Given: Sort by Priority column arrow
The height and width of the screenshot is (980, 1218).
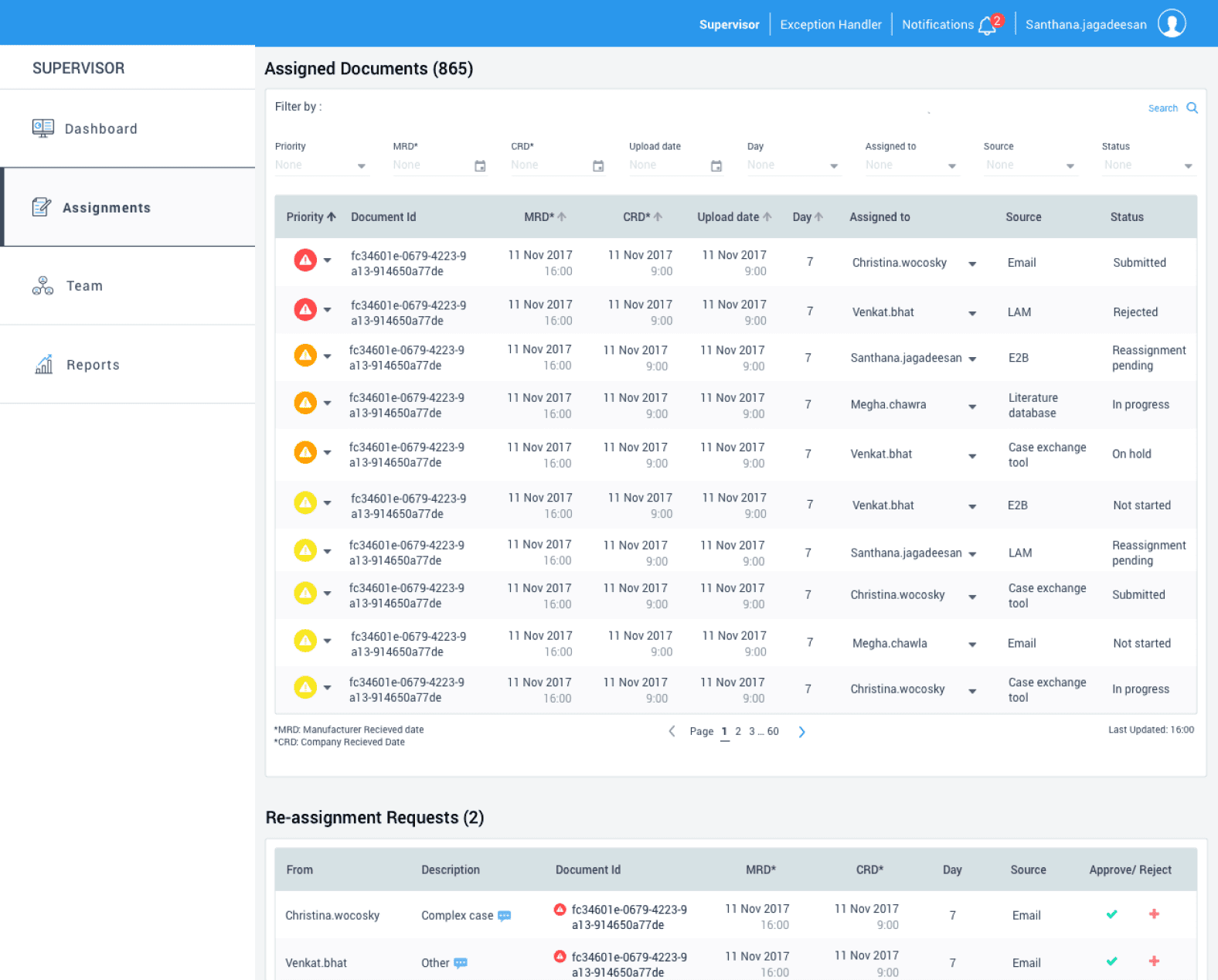Looking at the screenshot, I should (332, 217).
